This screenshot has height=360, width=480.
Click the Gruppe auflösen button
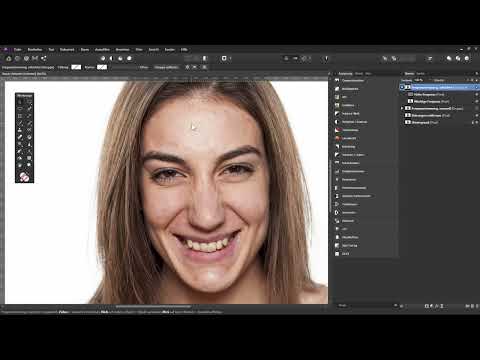[167, 67]
